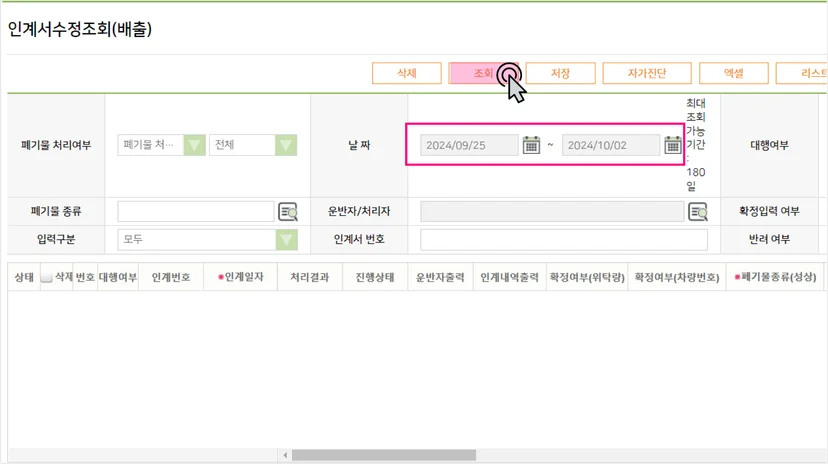Click end date field 2024/10/02
Viewport: 828px width, 464px height.
[x=610, y=145]
